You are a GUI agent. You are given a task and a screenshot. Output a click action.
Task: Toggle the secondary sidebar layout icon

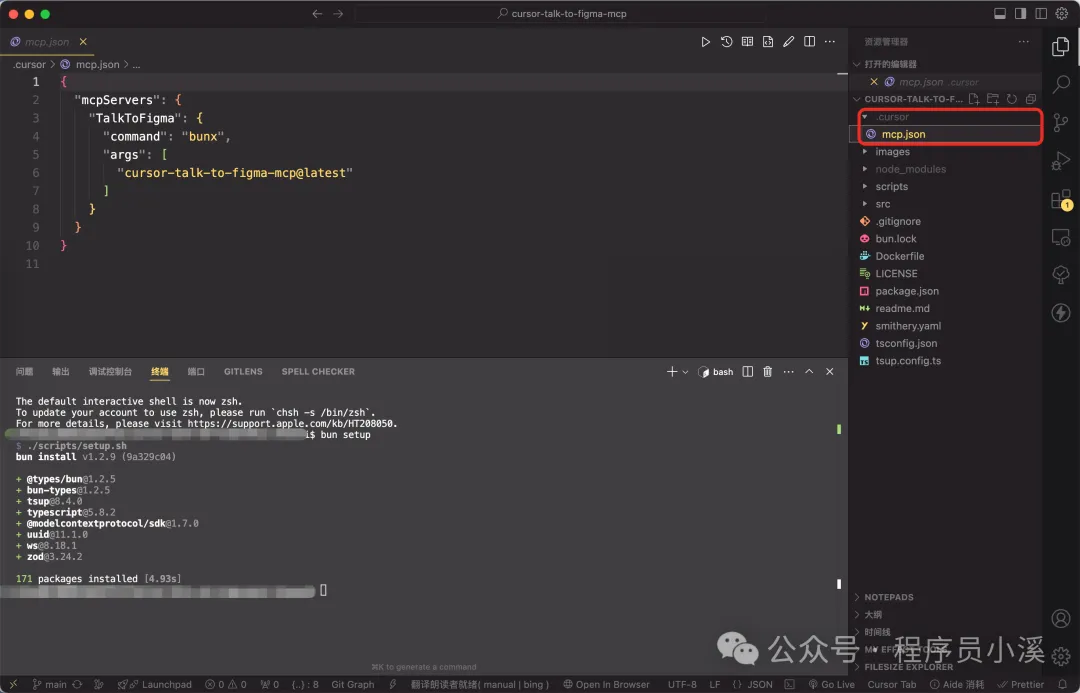click(1041, 13)
